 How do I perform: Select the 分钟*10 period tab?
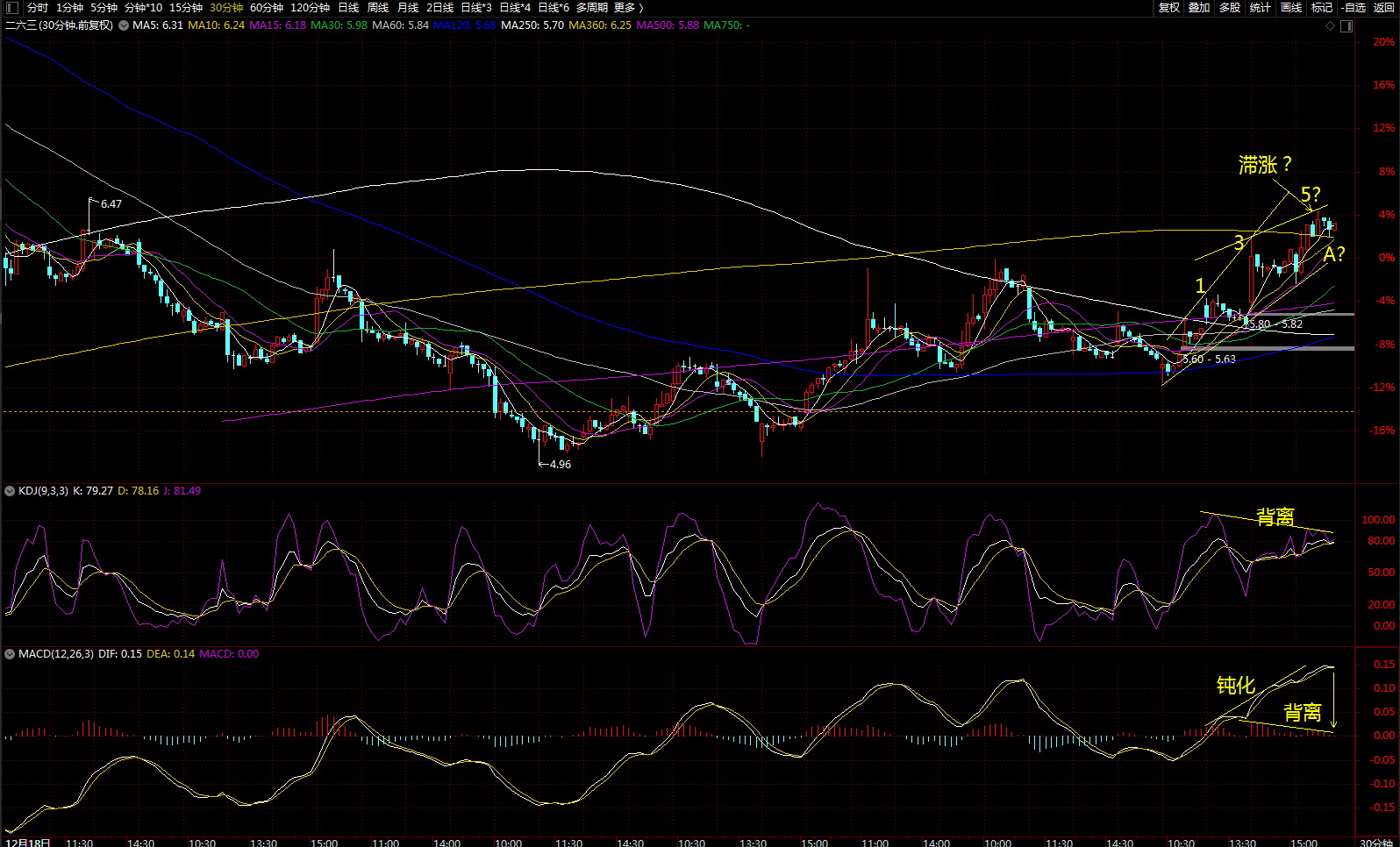pos(143,8)
